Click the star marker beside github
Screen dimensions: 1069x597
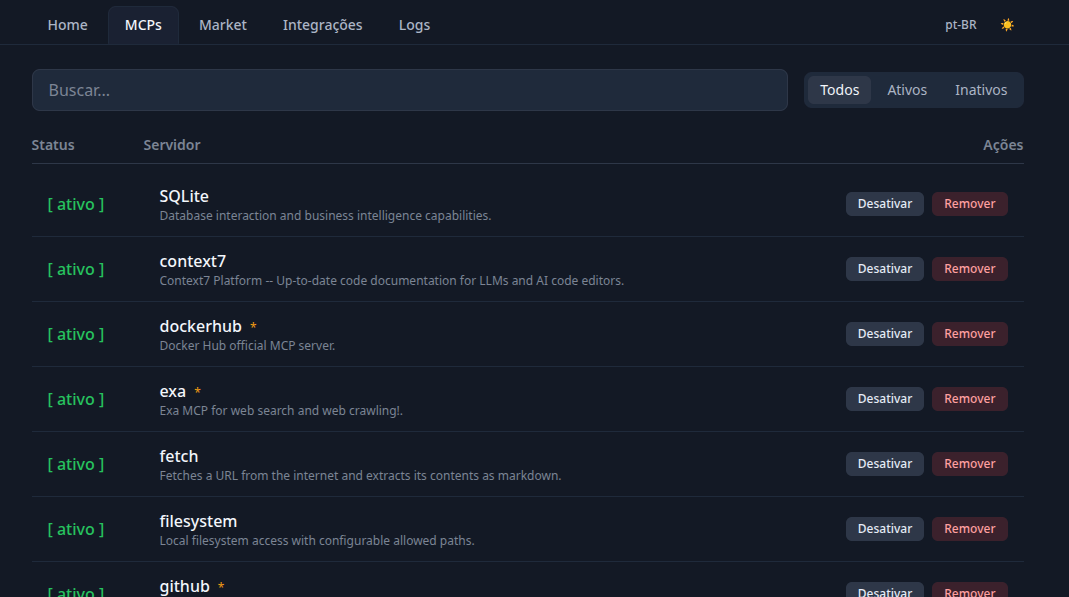(x=221, y=586)
